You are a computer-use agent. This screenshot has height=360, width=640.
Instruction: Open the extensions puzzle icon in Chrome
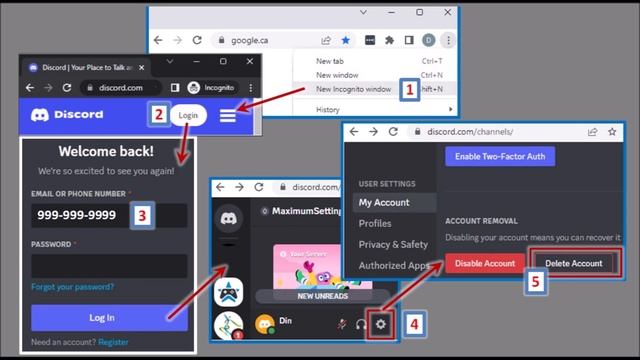point(389,40)
